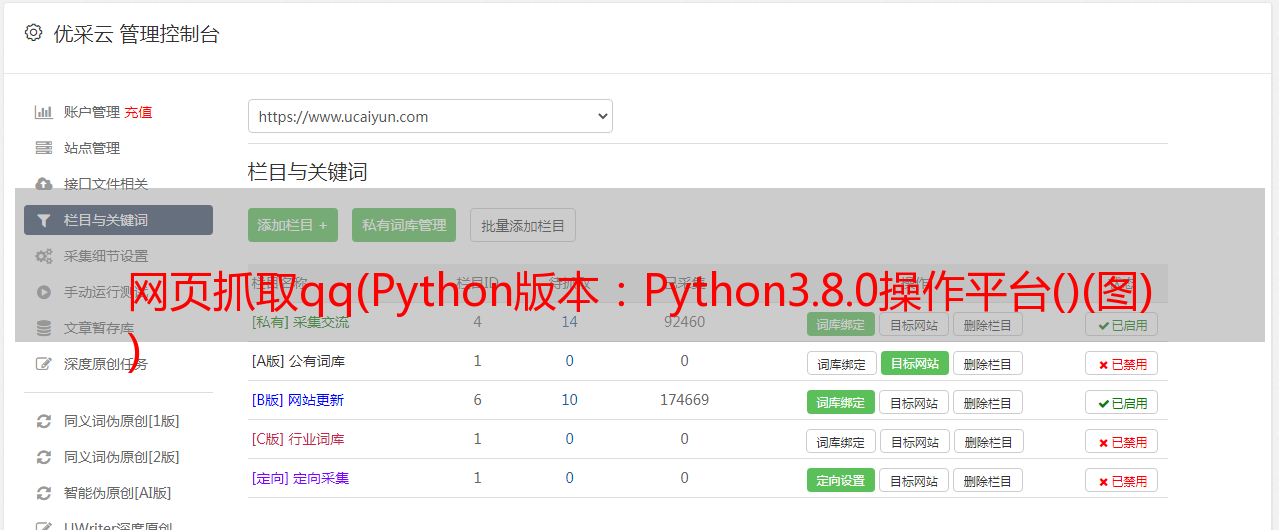This screenshot has height=530, width=1279.
Task: Select the [C版] 行业词库 column name
Action: [x=298, y=439]
